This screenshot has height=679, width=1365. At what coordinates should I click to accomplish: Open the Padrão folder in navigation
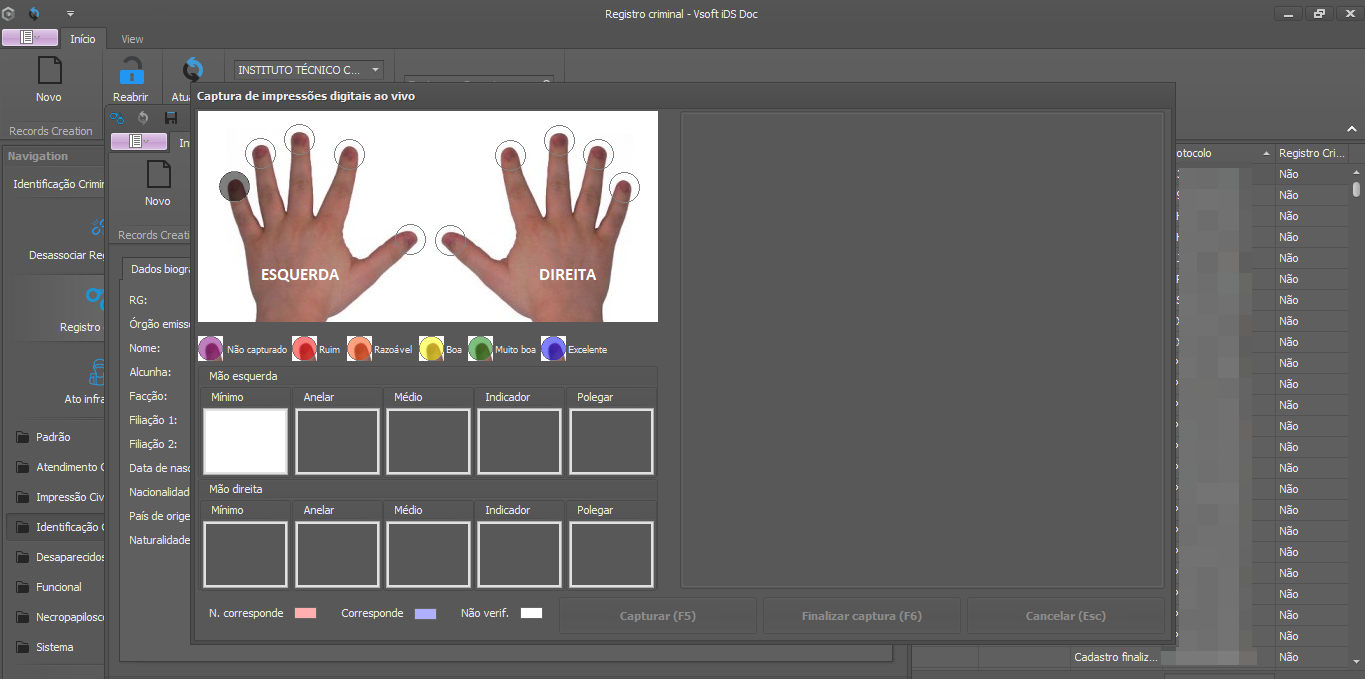52,437
